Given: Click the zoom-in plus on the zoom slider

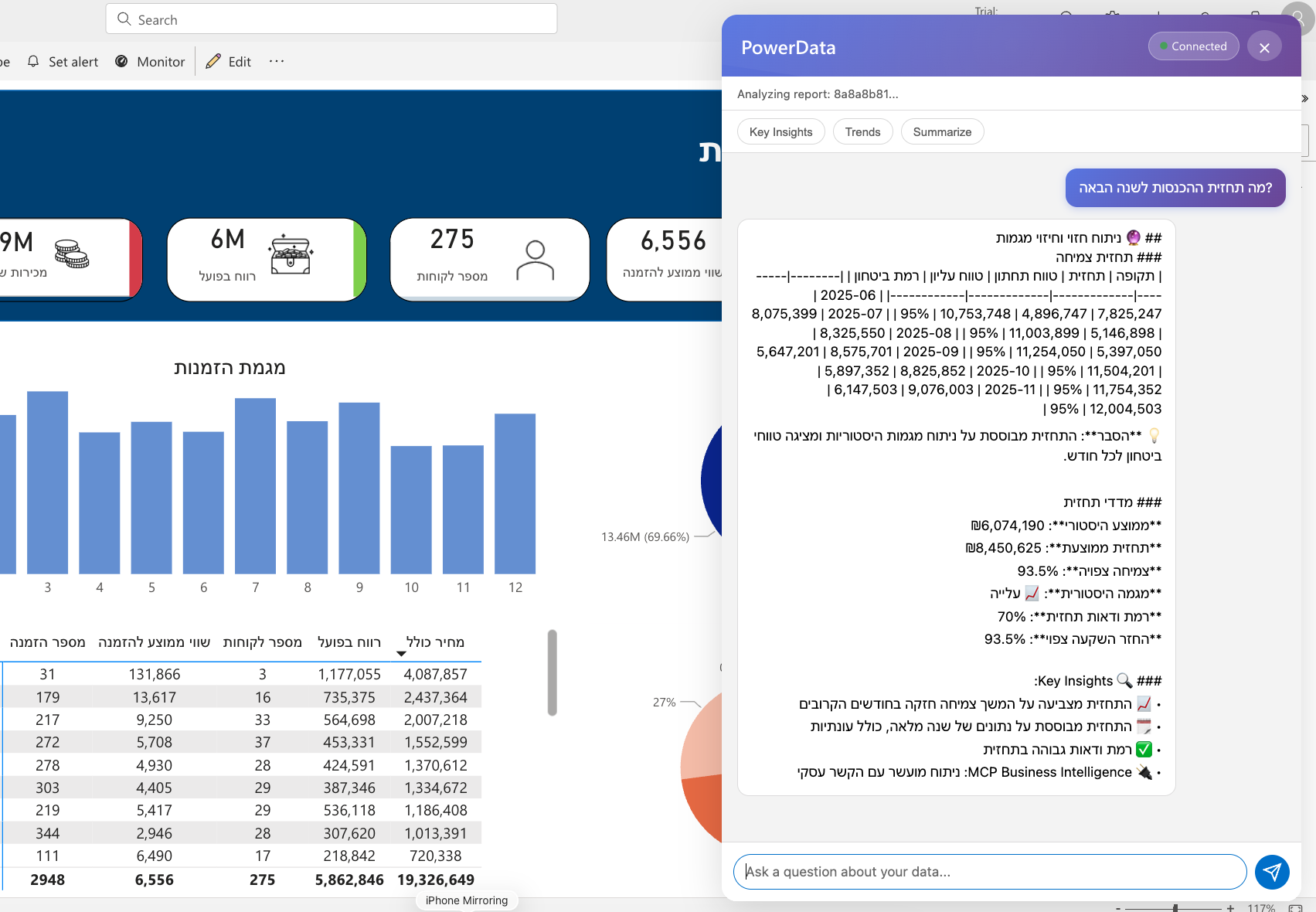Looking at the screenshot, I should tap(1230, 908).
